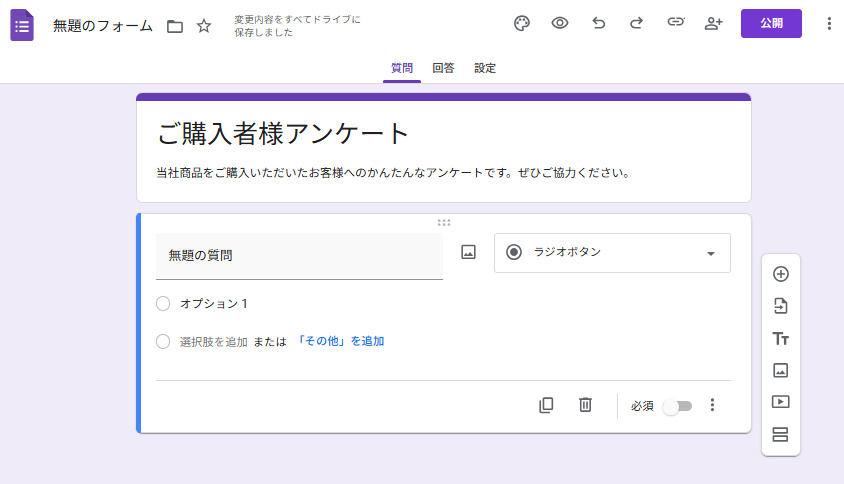
Task: Open the theme customization palette icon
Action: click(521, 24)
